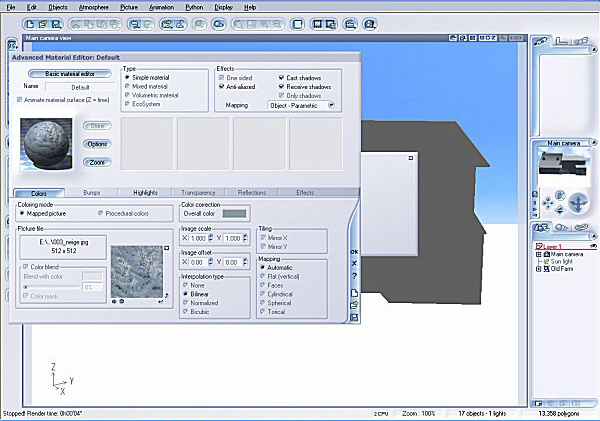
Task: Toggle the Cast shadows checkbox
Action: click(x=282, y=77)
